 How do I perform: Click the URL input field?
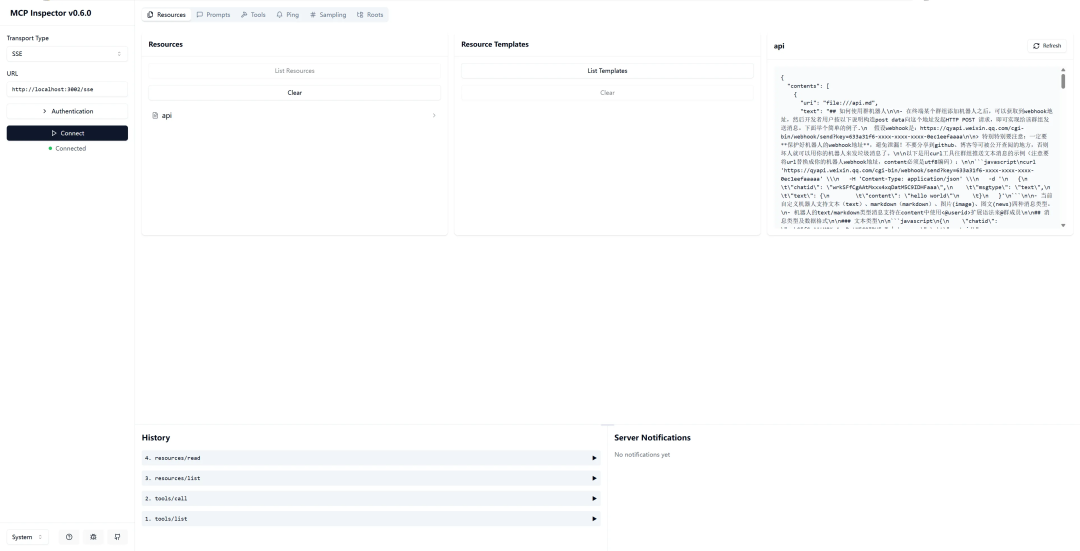click(x=68, y=90)
